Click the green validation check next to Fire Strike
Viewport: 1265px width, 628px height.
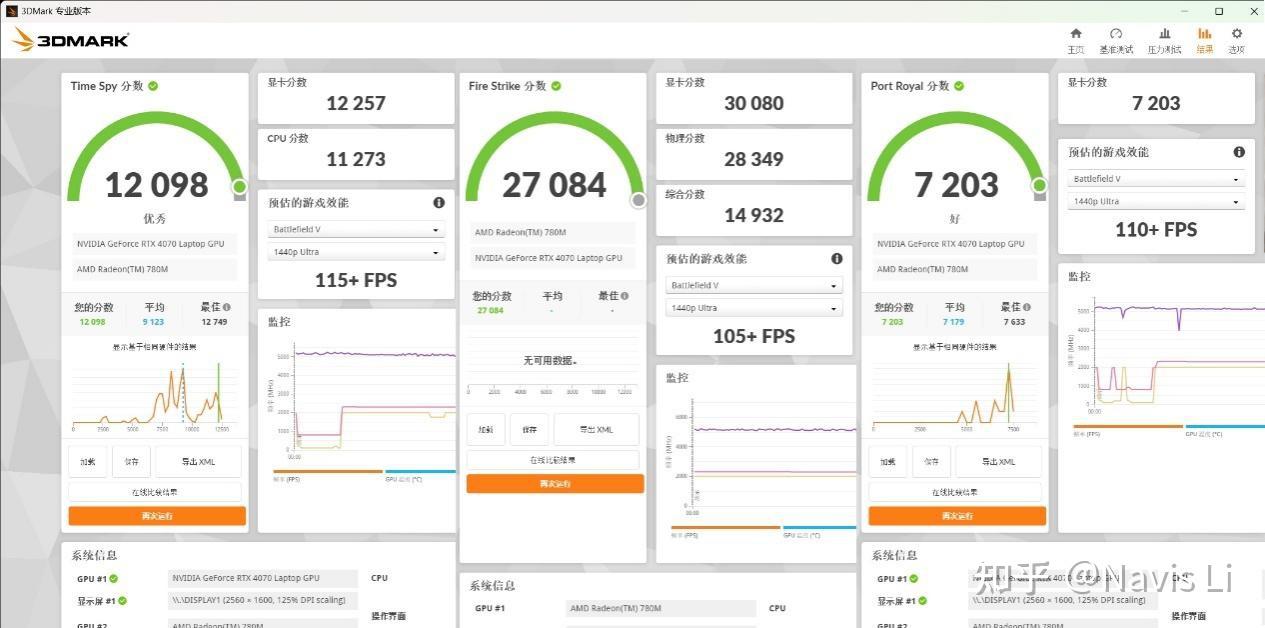(x=556, y=86)
